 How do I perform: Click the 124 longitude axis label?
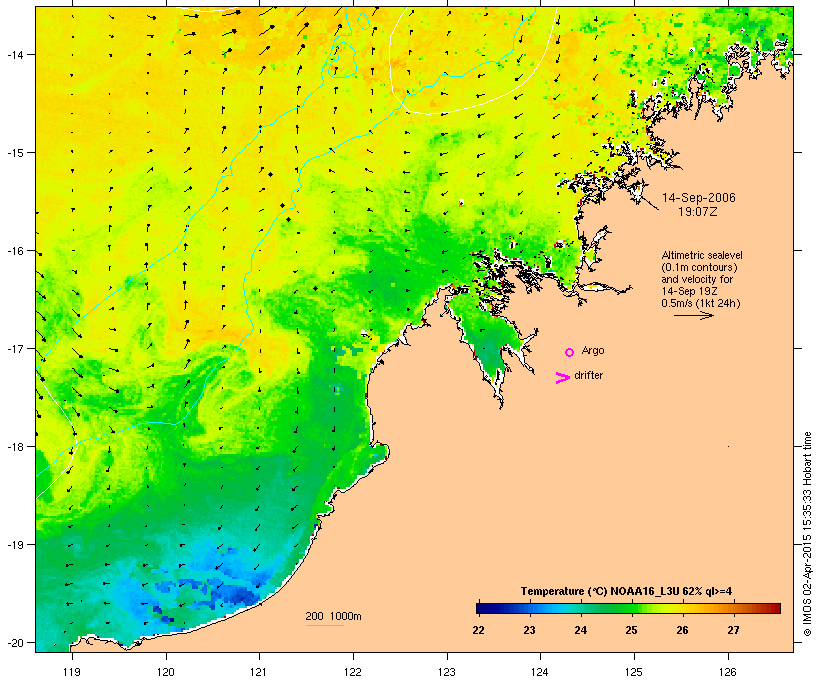(x=540, y=672)
